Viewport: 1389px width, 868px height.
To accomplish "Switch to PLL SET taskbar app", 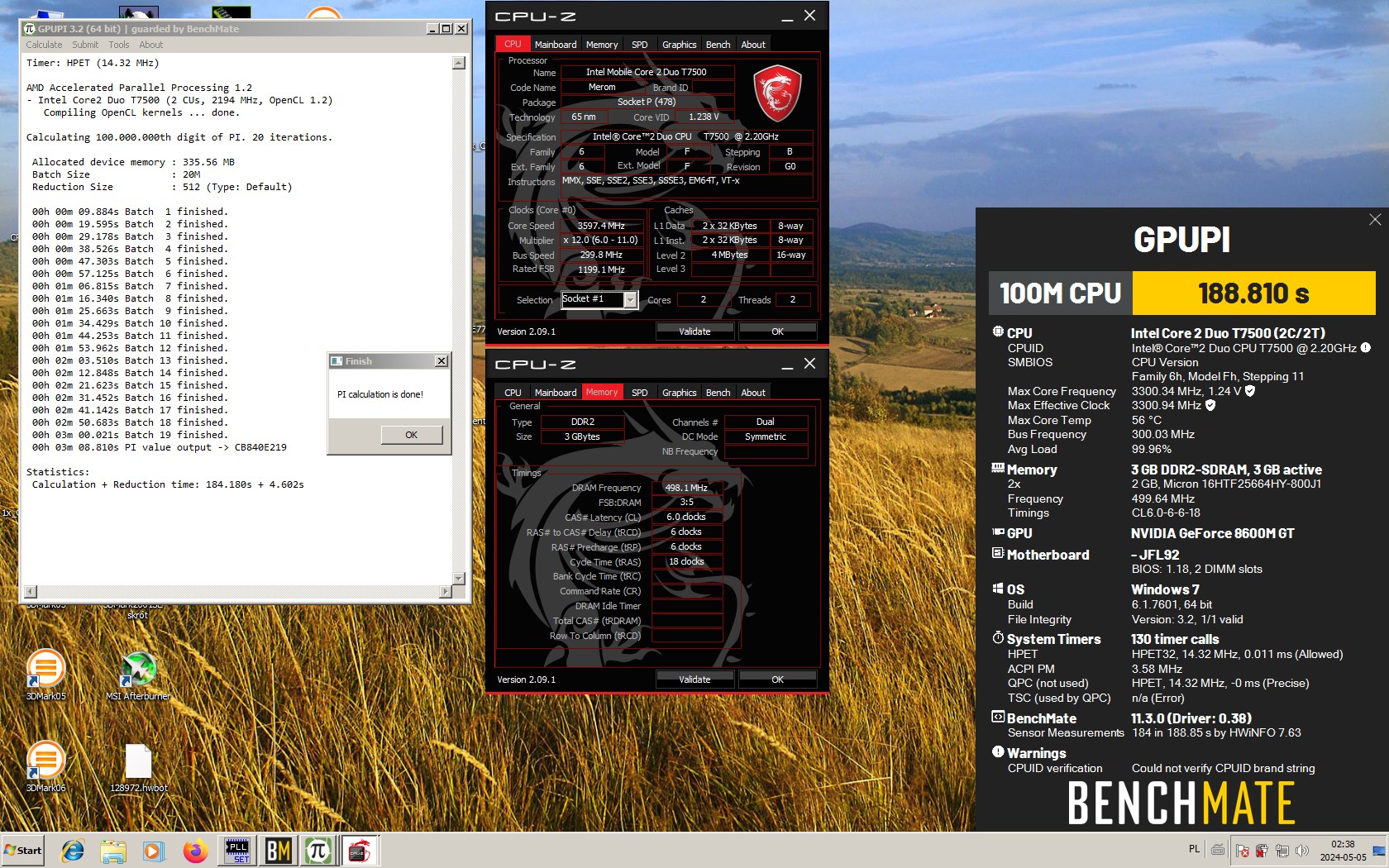I will [x=237, y=851].
